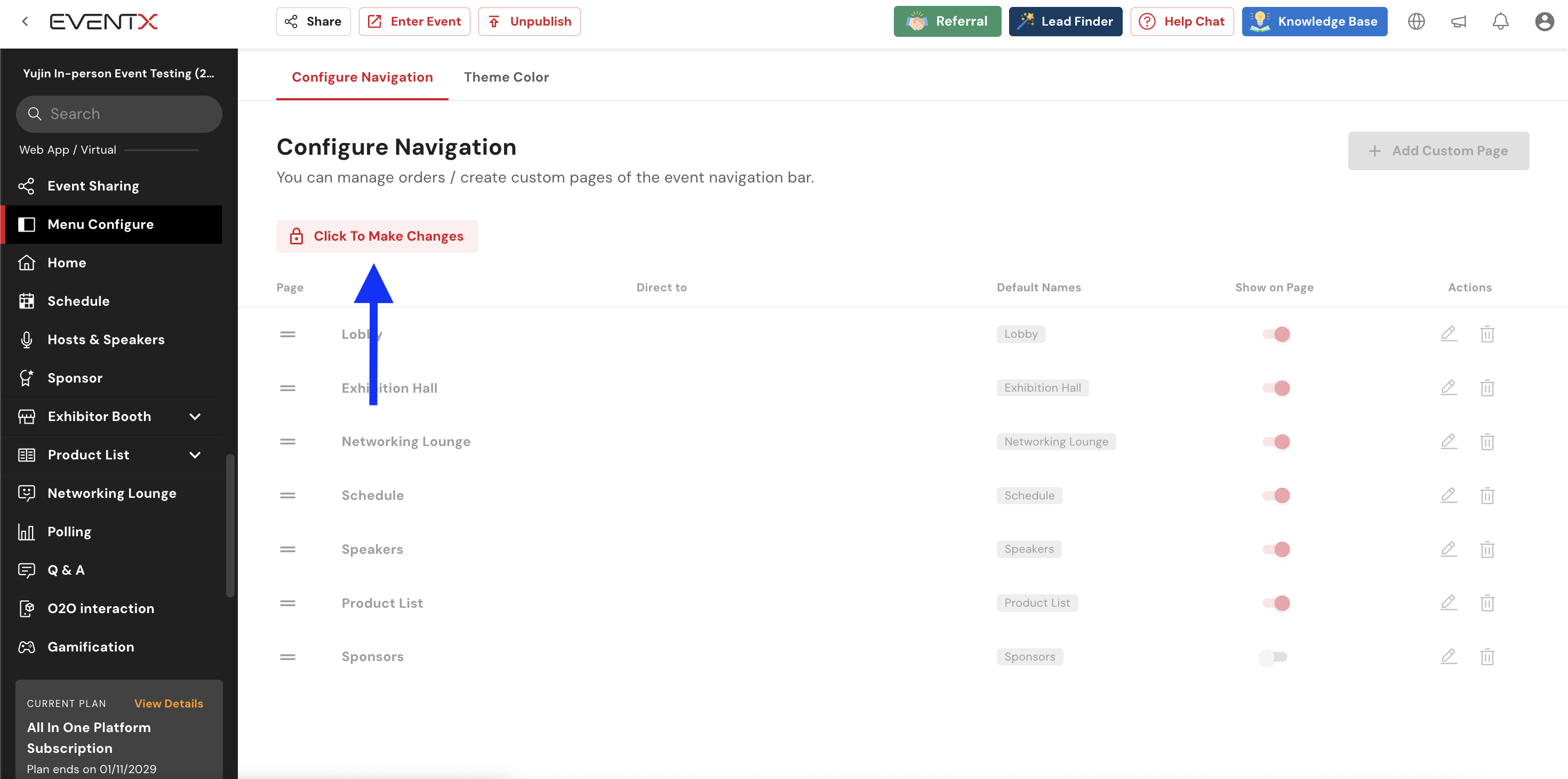
Task: Grab the drag handle for Schedule row
Action: [x=287, y=495]
